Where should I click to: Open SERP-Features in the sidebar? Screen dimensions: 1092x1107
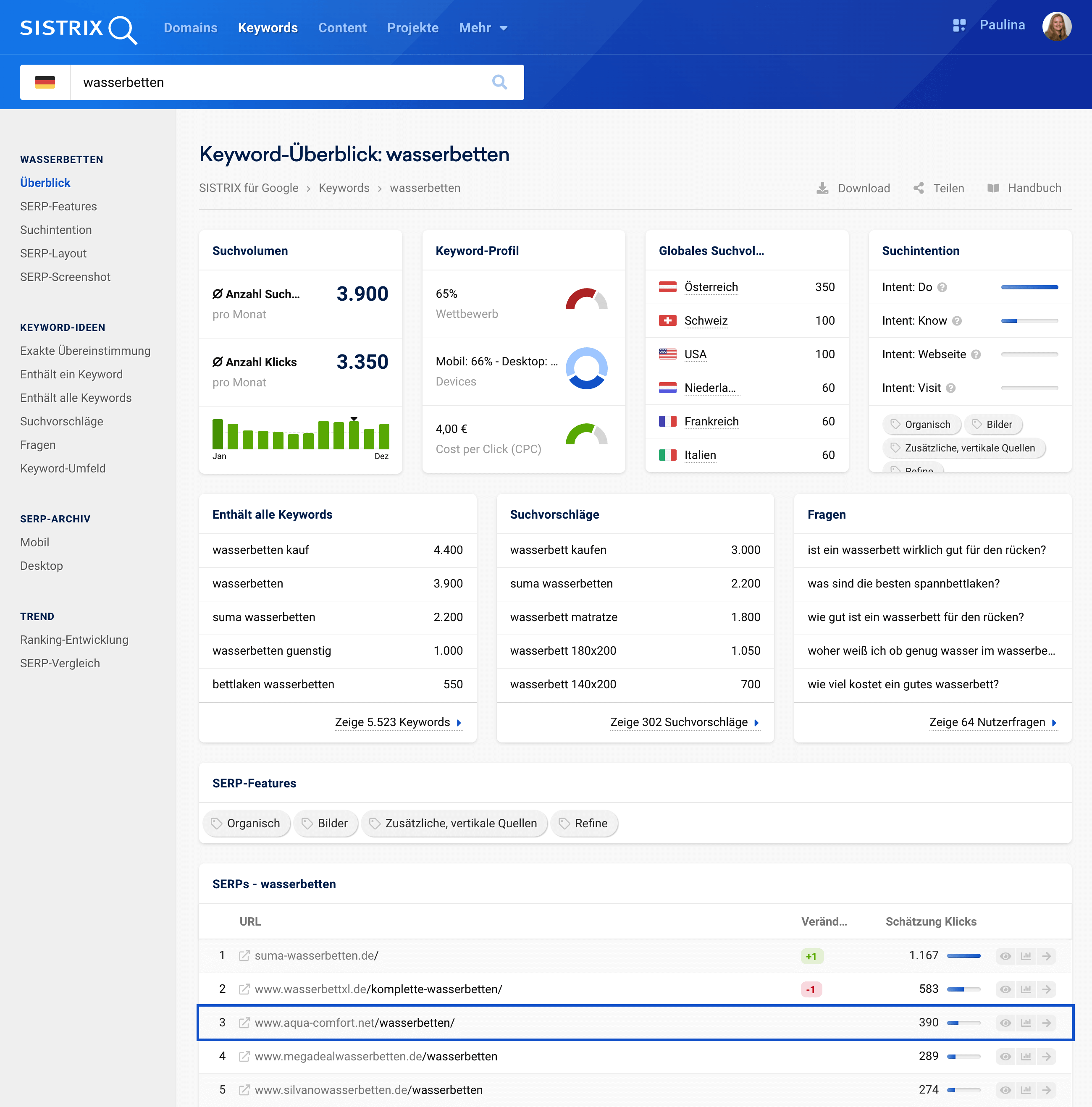tap(58, 206)
